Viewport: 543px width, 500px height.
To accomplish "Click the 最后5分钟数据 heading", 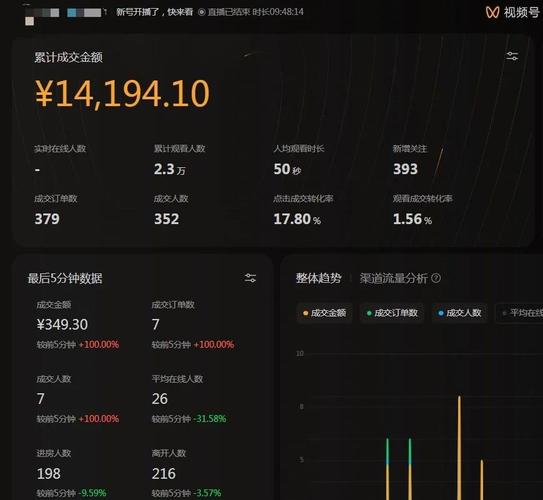I will pyautogui.click(x=65, y=278).
